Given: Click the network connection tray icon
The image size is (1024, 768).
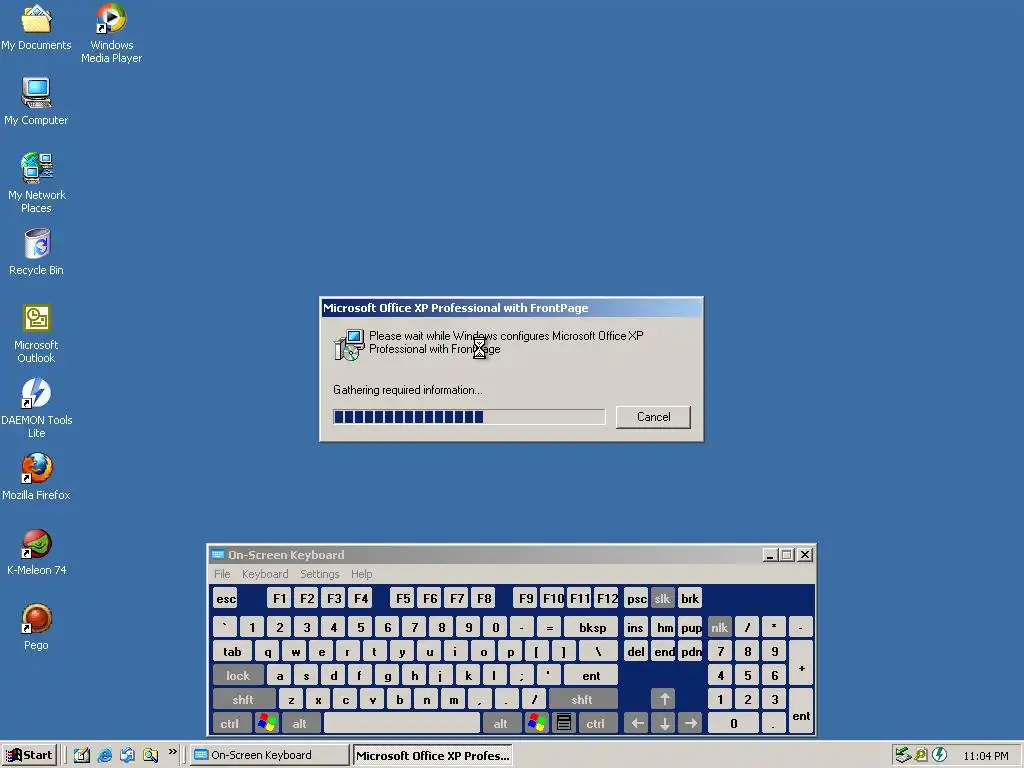Looking at the screenshot, I should coord(903,755).
